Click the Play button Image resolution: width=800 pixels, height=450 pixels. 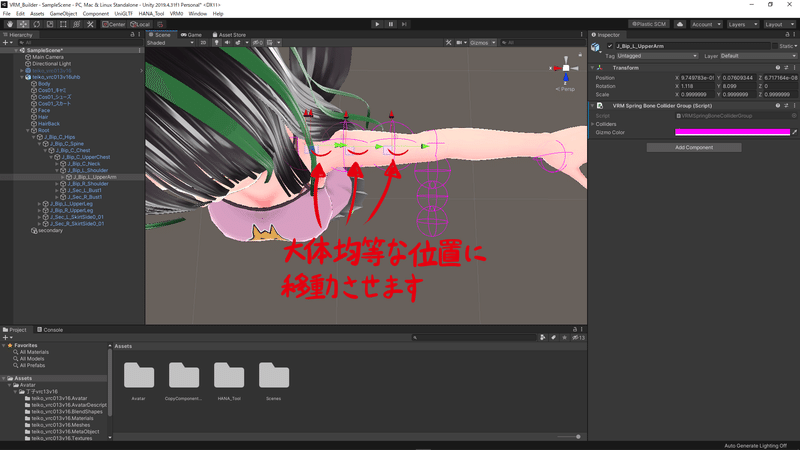[x=377, y=24]
